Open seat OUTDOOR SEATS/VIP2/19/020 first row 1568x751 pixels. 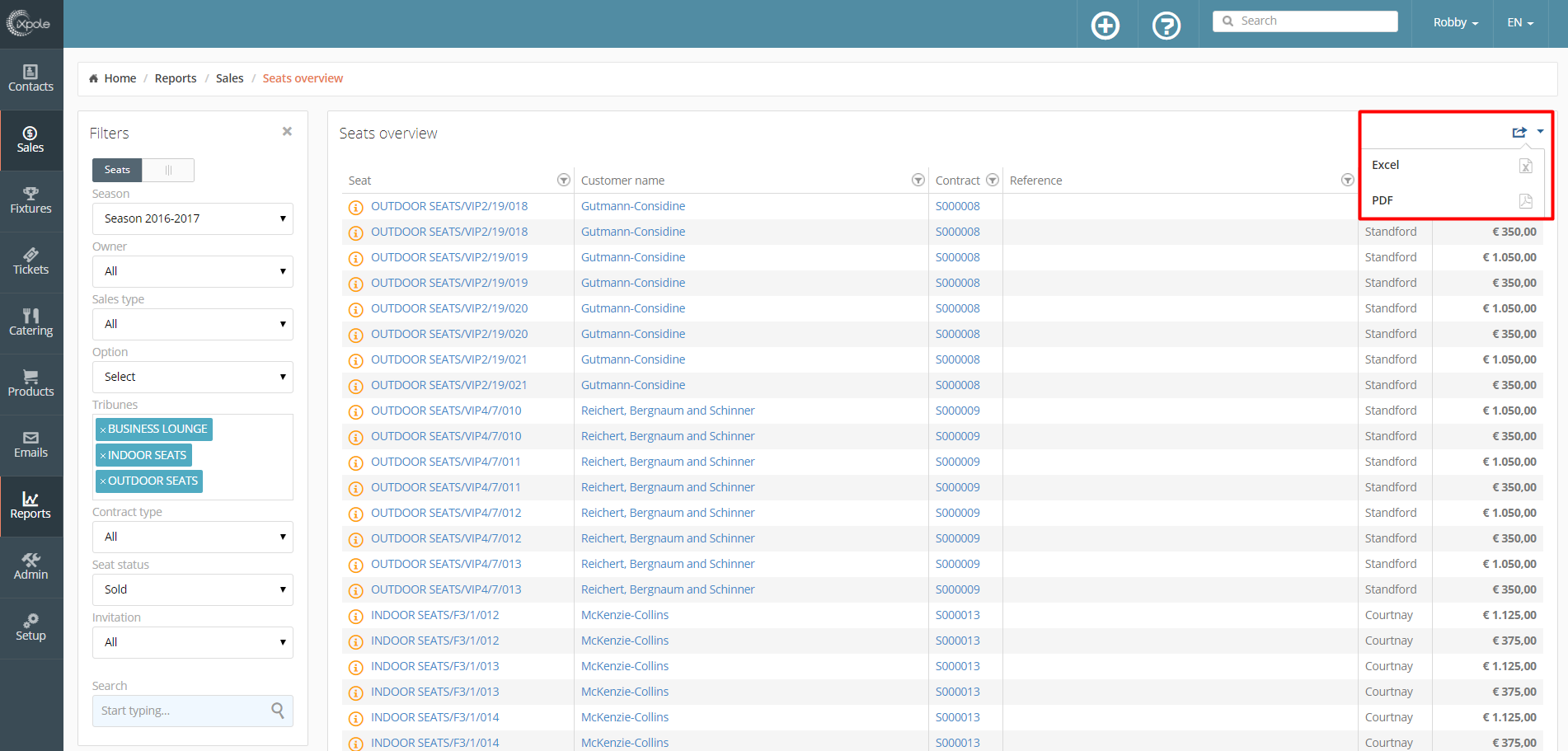click(x=449, y=308)
